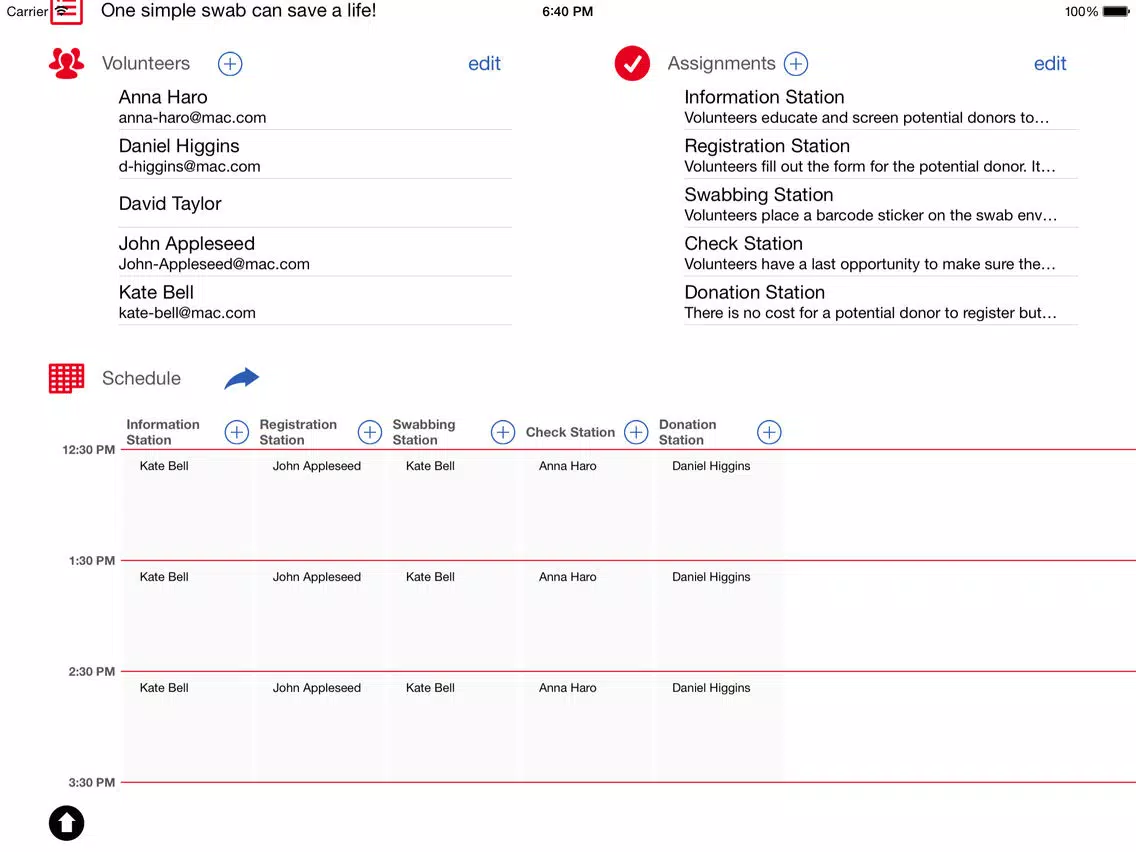Add volunteer to Check Station column
The height and width of the screenshot is (852, 1136).
636,432
